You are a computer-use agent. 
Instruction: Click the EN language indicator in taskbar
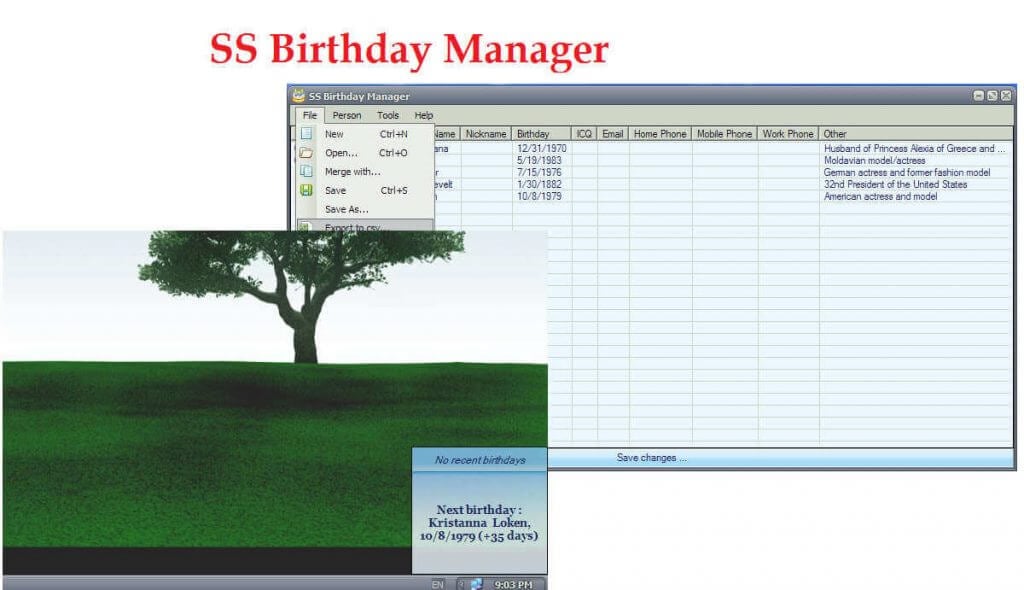(x=437, y=585)
